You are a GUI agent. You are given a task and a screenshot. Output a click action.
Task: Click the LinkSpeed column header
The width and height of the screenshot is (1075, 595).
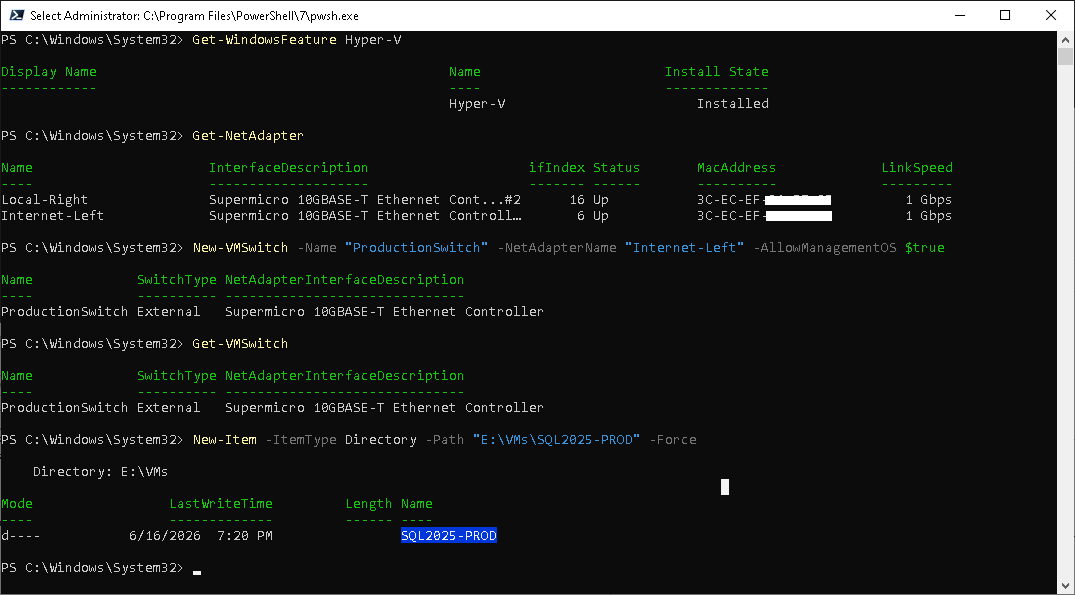917,167
